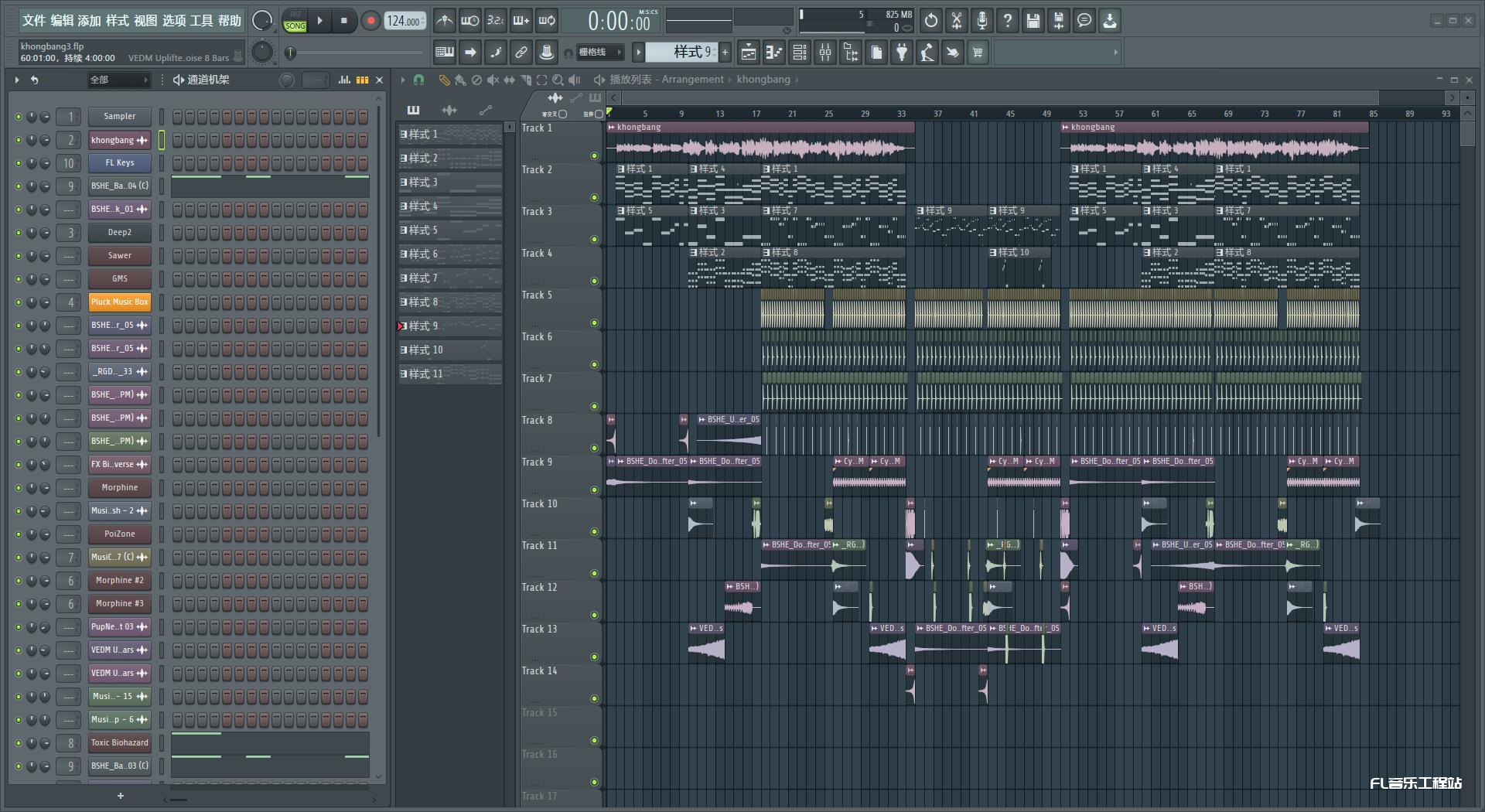Open the shopping cart content library icon
This screenshot has width=1485, height=812.
(x=978, y=53)
